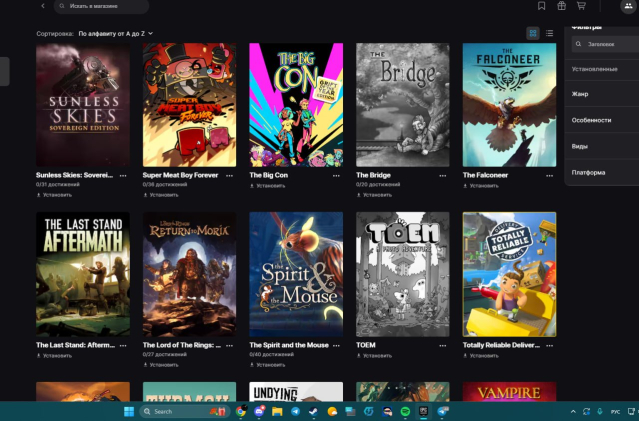Screen dimensions: 639x421
Task: Switch library to grid view
Action: 533,33
